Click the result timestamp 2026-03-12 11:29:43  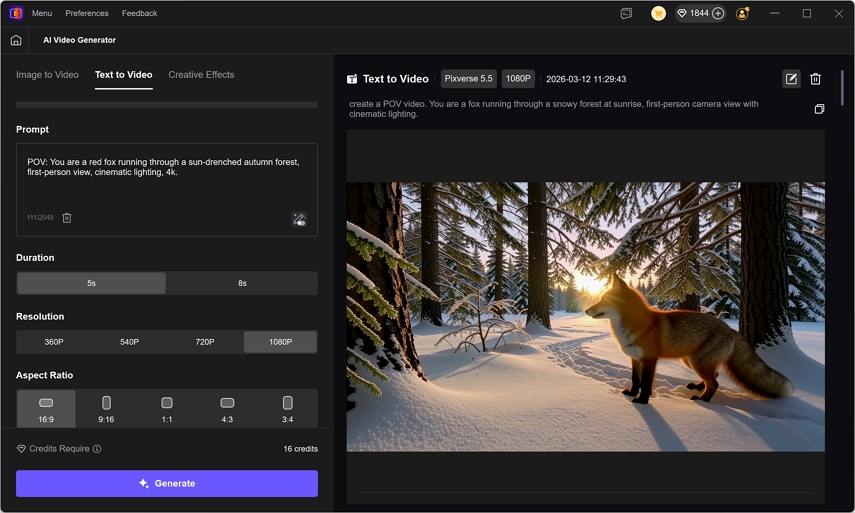(x=586, y=79)
